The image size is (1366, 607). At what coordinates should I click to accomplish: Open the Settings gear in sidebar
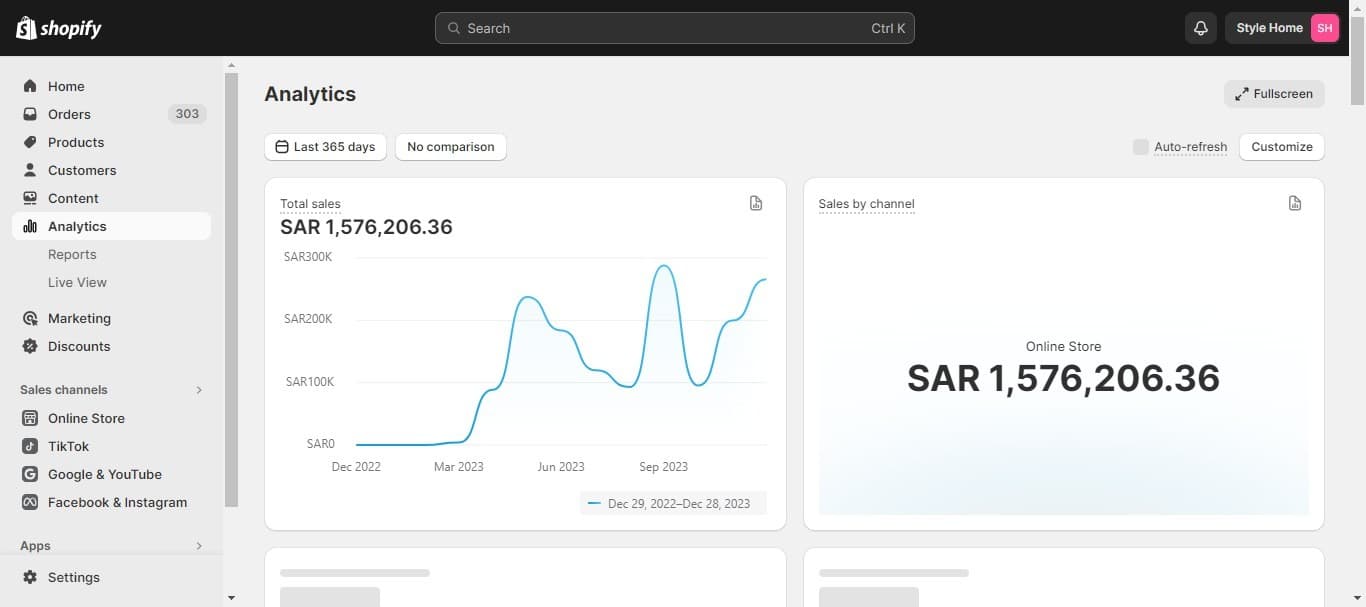point(30,577)
